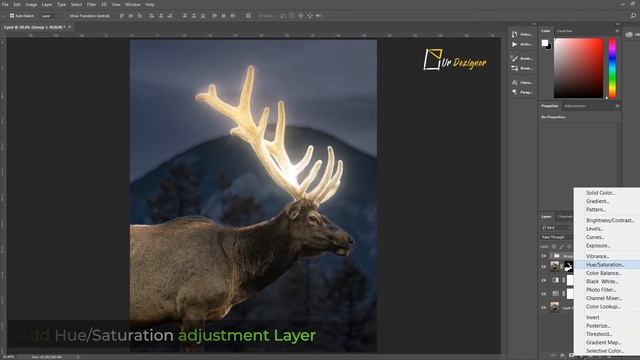640x360 pixels.
Task: Hide the first adjustment layer below deer
Action: tap(544, 280)
